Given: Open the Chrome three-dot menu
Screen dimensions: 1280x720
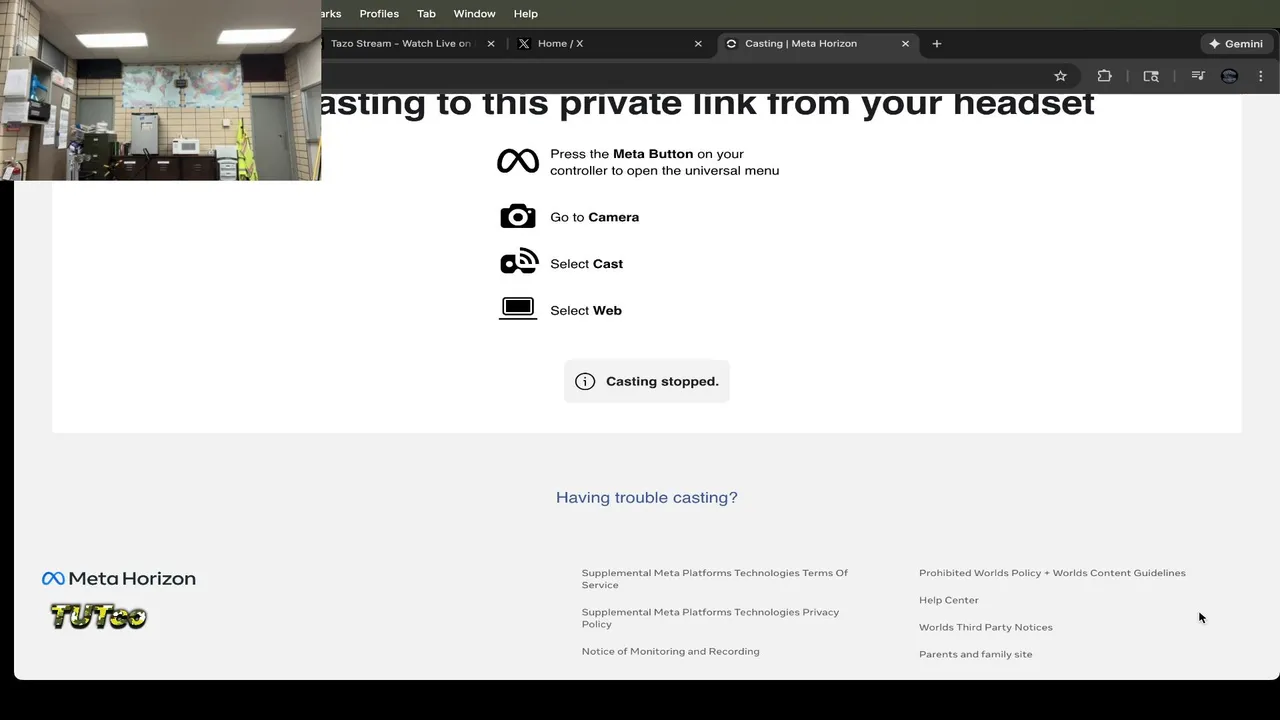Looking at the screenshot, I should pyautogui.click(x=1261, y=76).
